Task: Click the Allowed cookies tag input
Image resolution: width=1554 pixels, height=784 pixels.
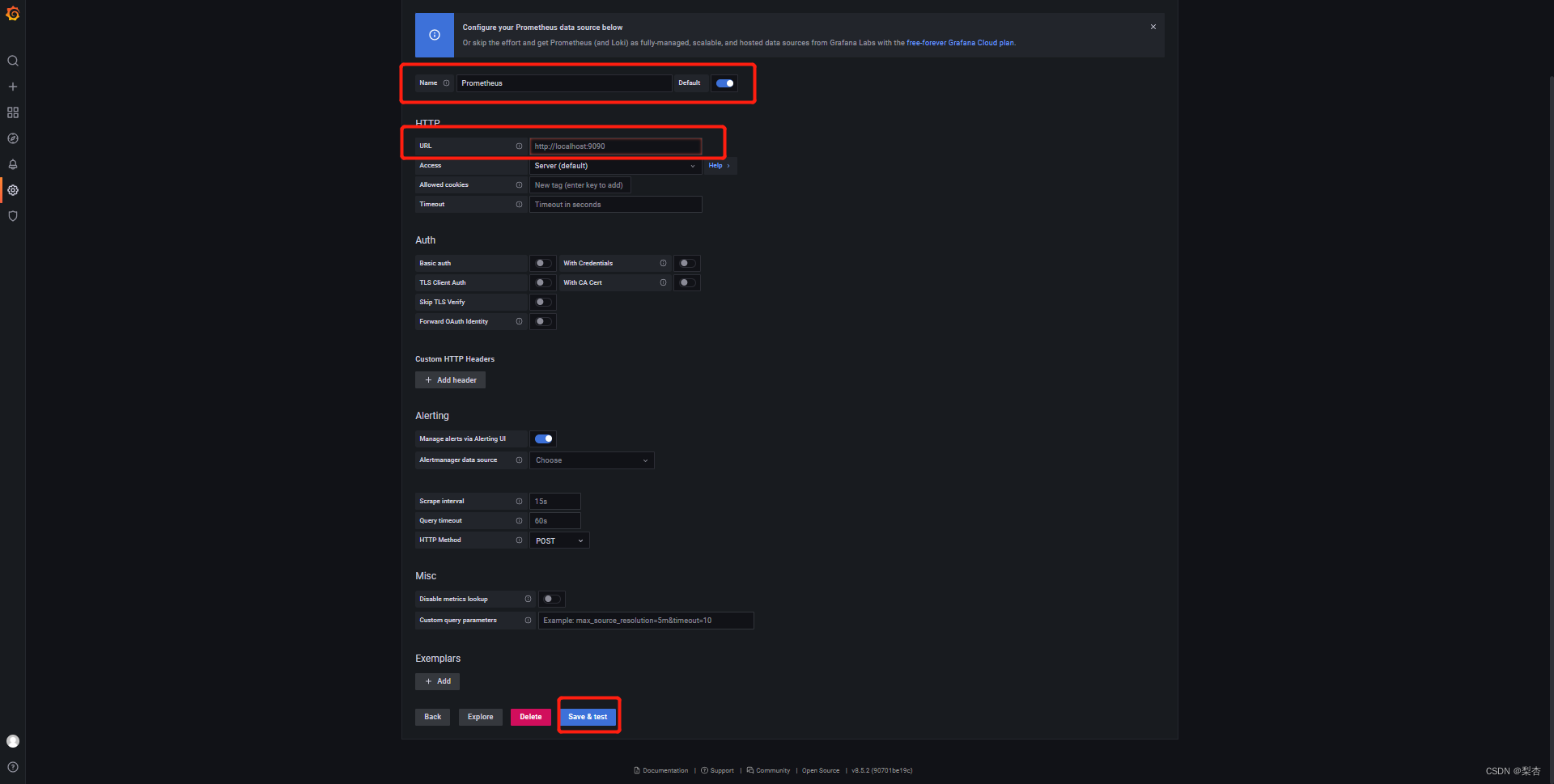Action: tap(580, 185)
